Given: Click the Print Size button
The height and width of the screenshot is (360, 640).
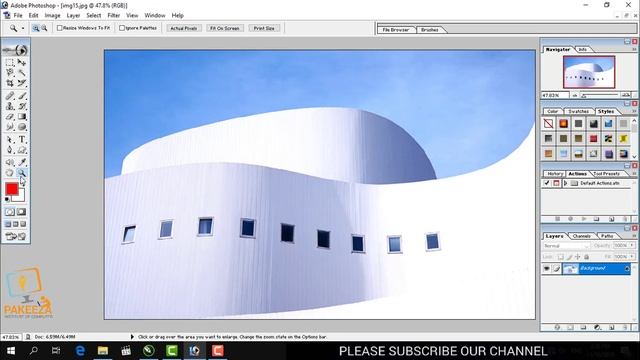Looking at the screenshot, I should pos(264,28).
